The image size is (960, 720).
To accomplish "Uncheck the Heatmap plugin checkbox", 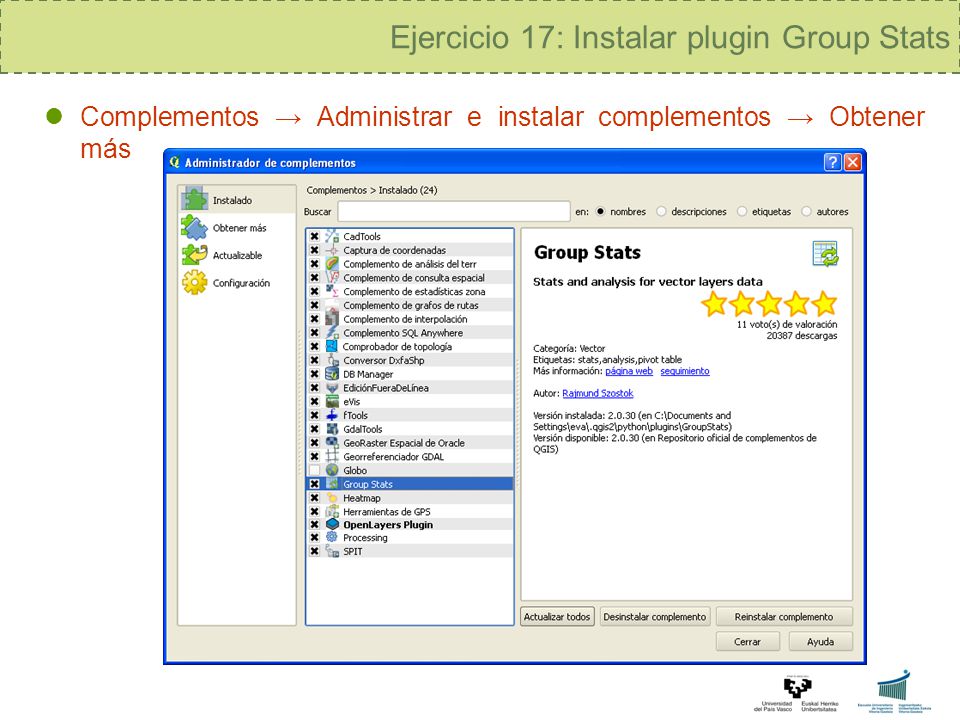I will [x=315, y=498].
